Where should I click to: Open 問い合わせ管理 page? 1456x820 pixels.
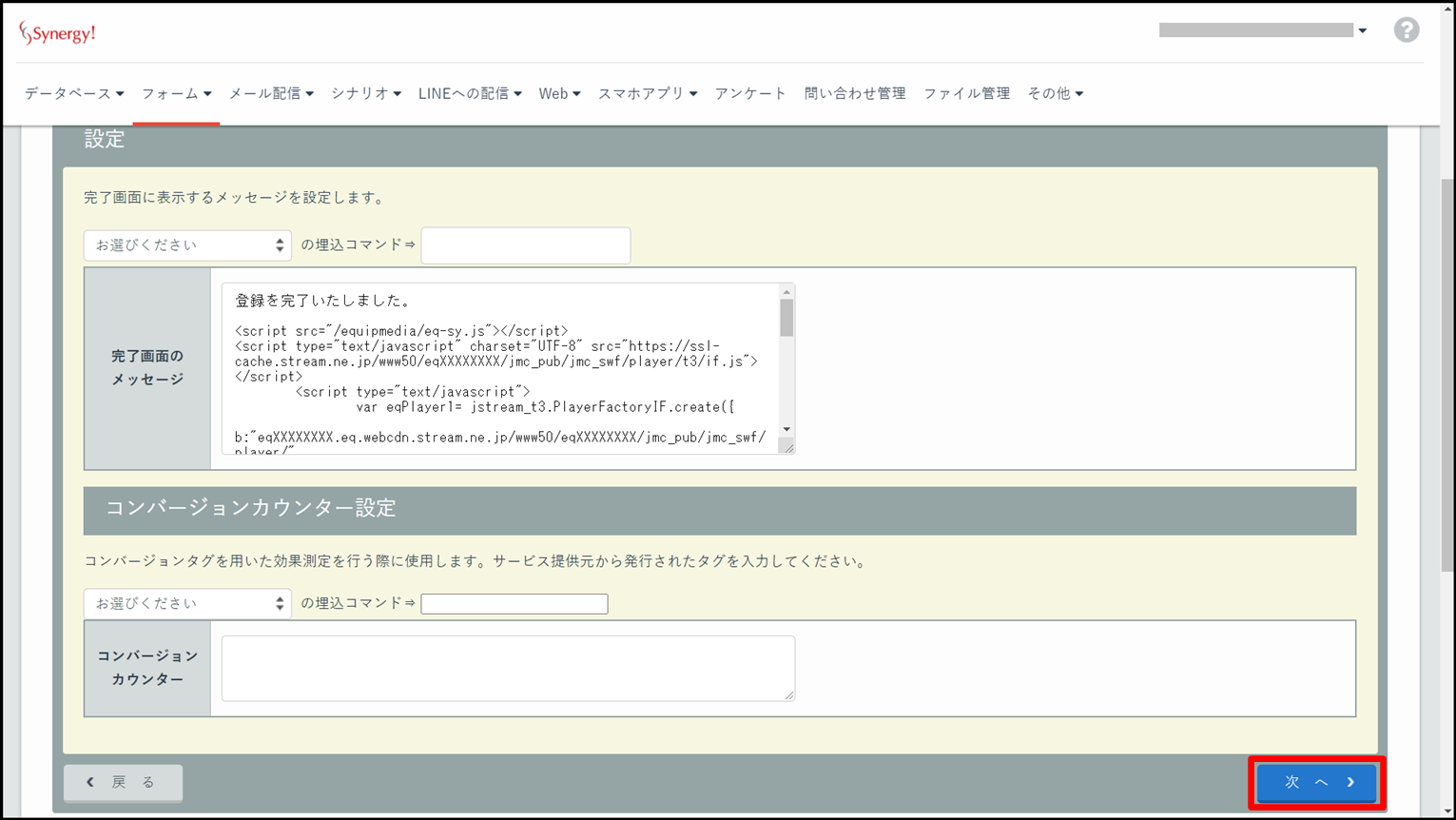854,93
